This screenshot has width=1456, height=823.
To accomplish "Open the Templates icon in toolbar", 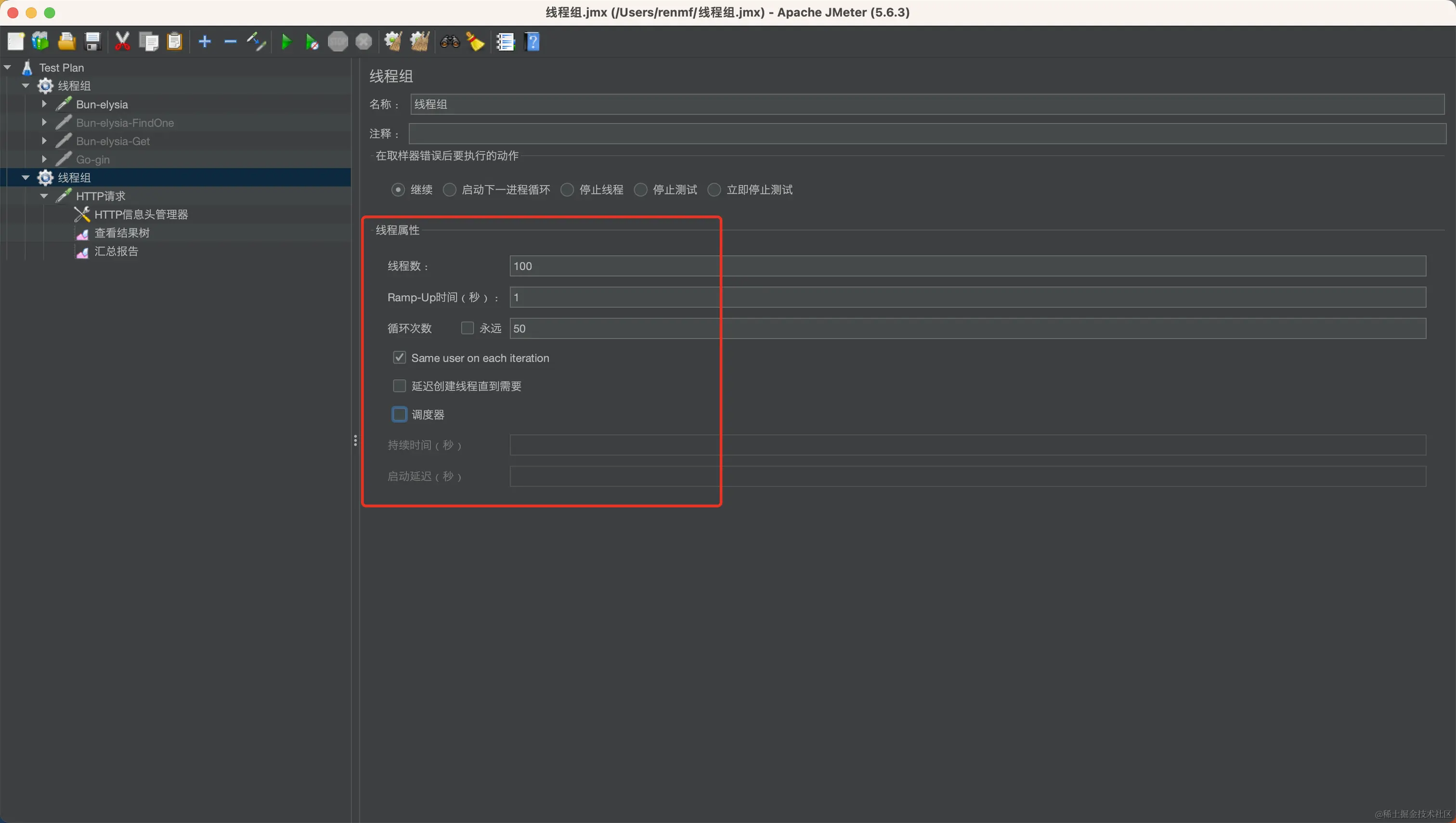I will click(41, 41).
